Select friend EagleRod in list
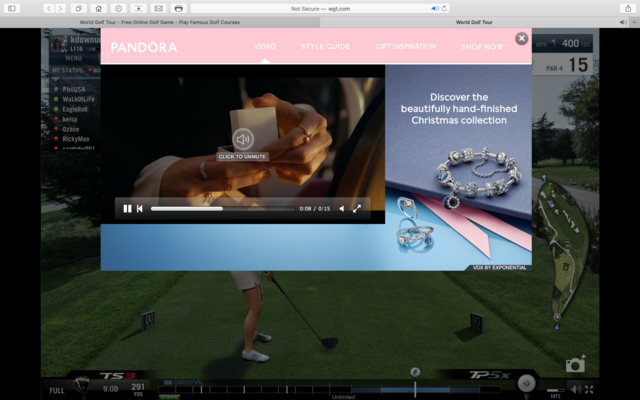 (74, 109)
